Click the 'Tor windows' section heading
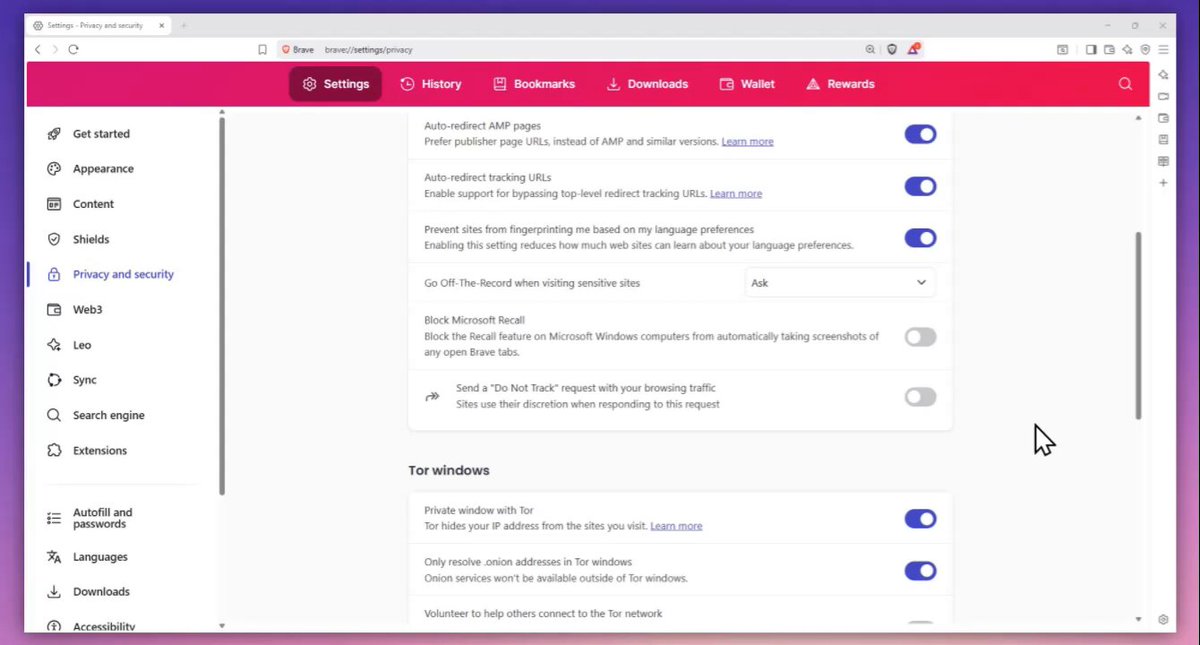The image size is (1200, 645). click(x=449, y=470)
